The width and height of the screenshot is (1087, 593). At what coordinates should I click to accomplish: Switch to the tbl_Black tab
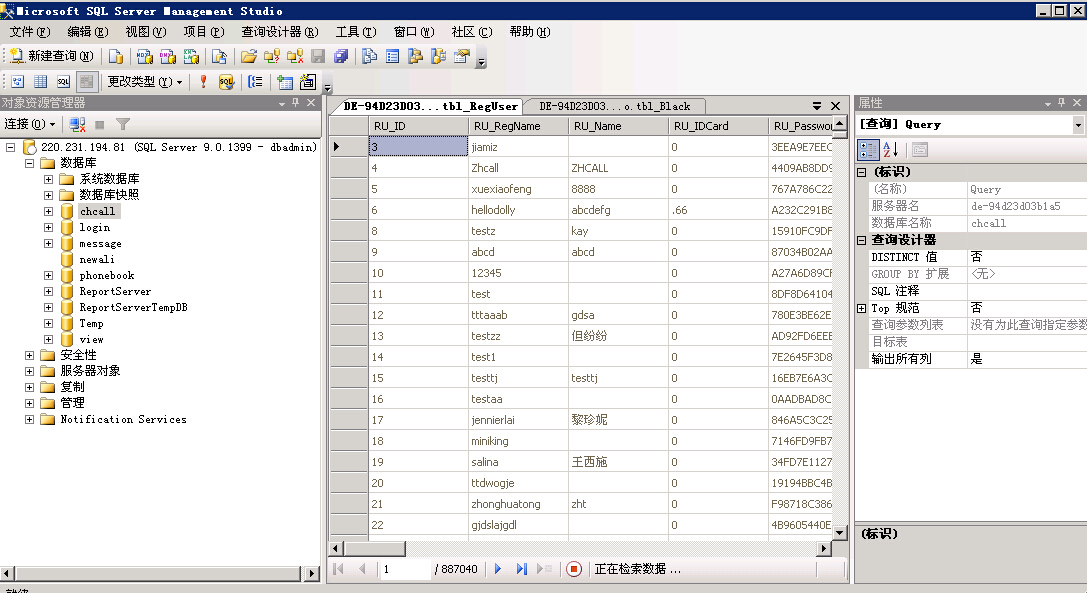coord(615,106)
